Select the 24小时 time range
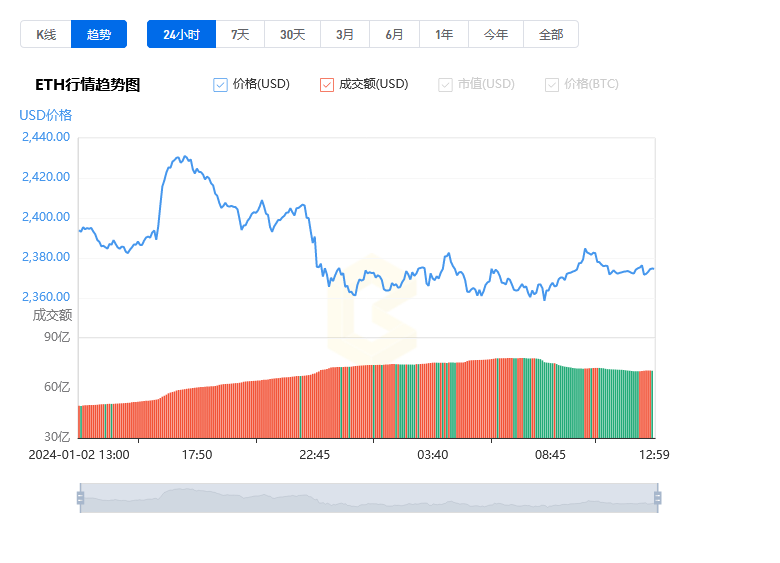The width and height of the screenshot is (780, 563). (182, 34)
